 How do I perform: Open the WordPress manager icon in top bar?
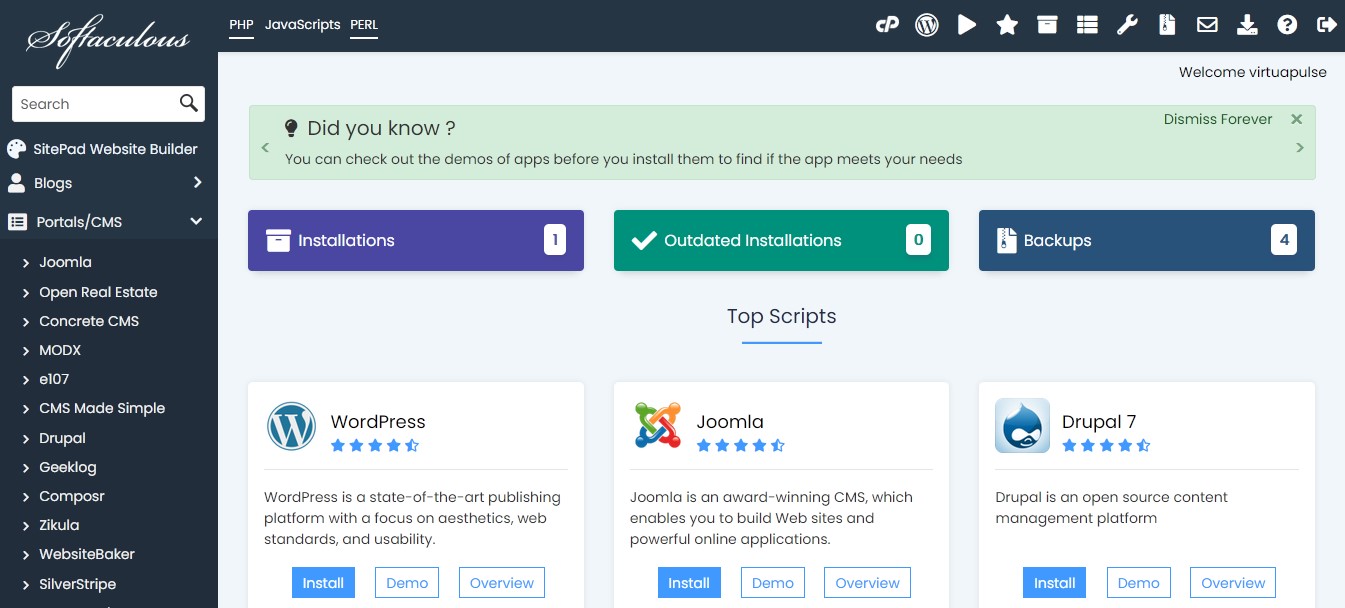point(927,25)
